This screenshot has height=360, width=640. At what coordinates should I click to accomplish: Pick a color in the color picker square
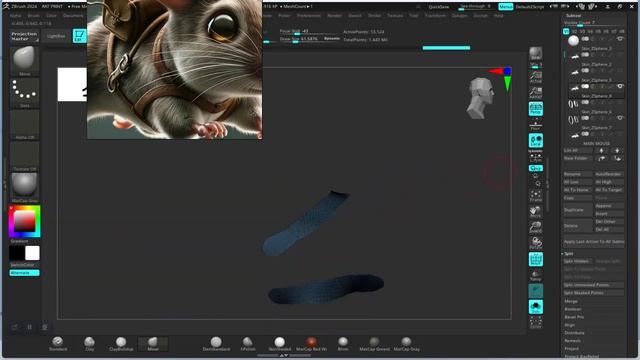24,221
